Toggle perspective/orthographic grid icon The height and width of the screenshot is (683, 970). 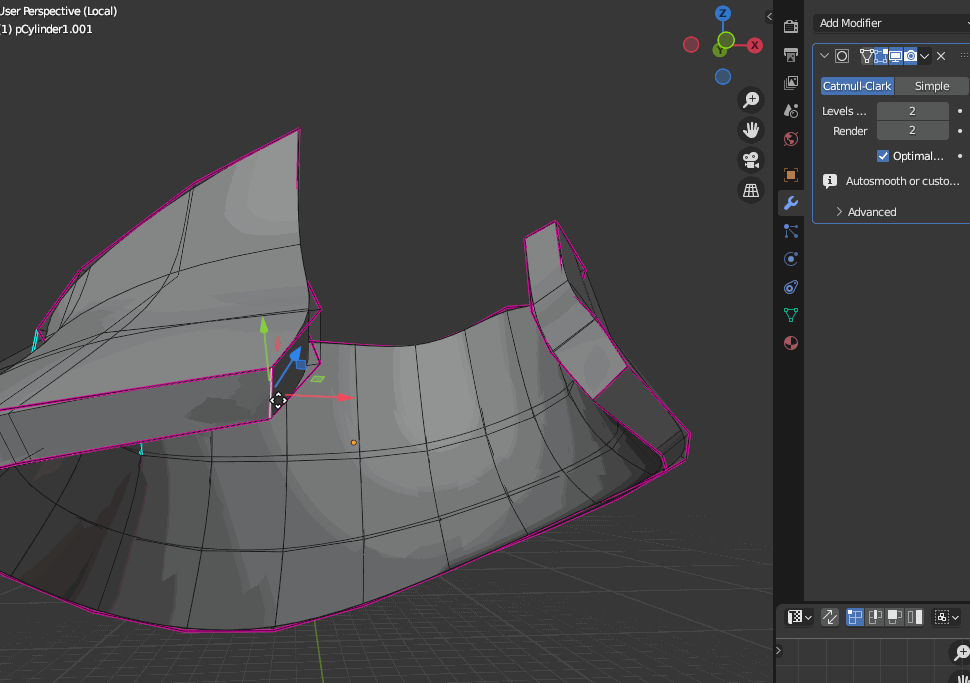click(x=750, y=190)
